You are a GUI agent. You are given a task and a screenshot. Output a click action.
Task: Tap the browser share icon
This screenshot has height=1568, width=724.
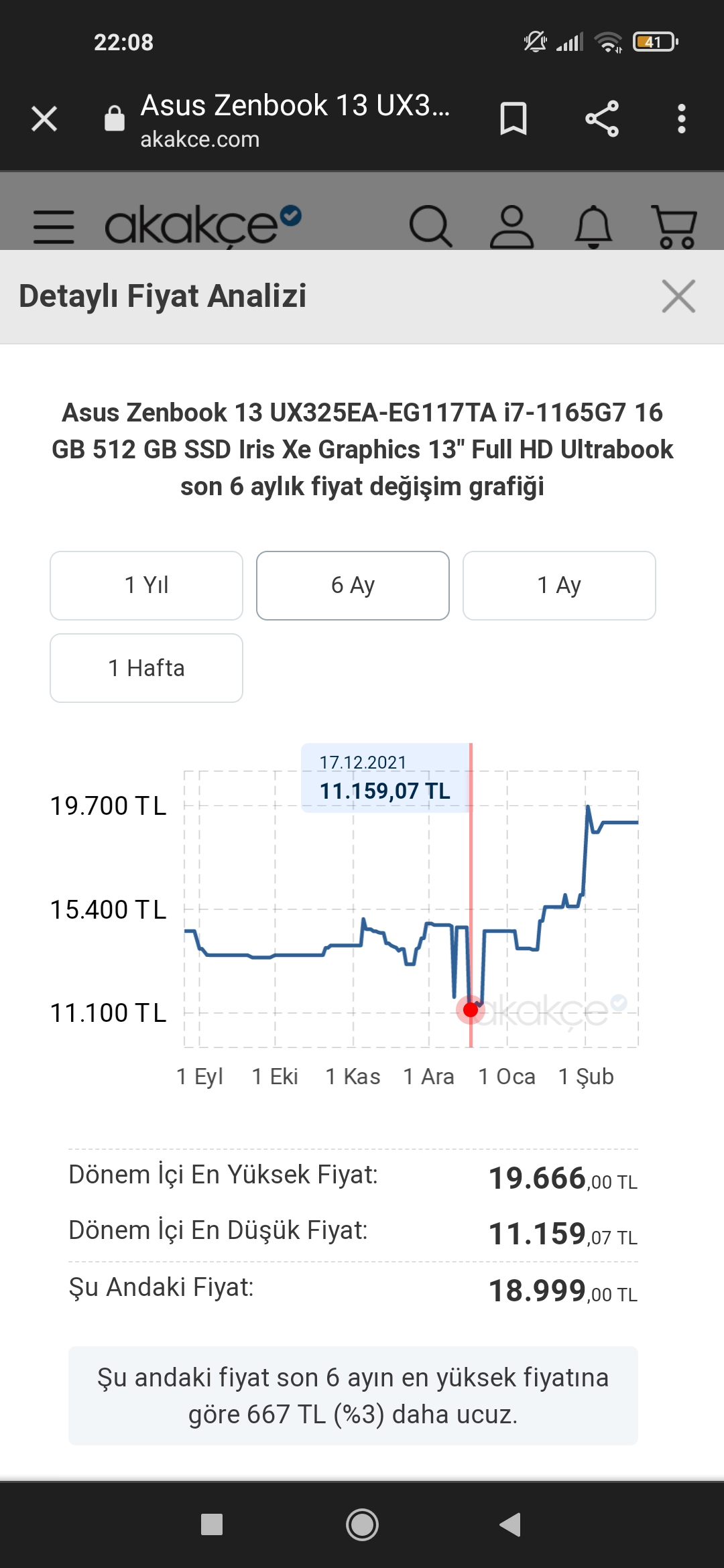(x=602, y=119)
